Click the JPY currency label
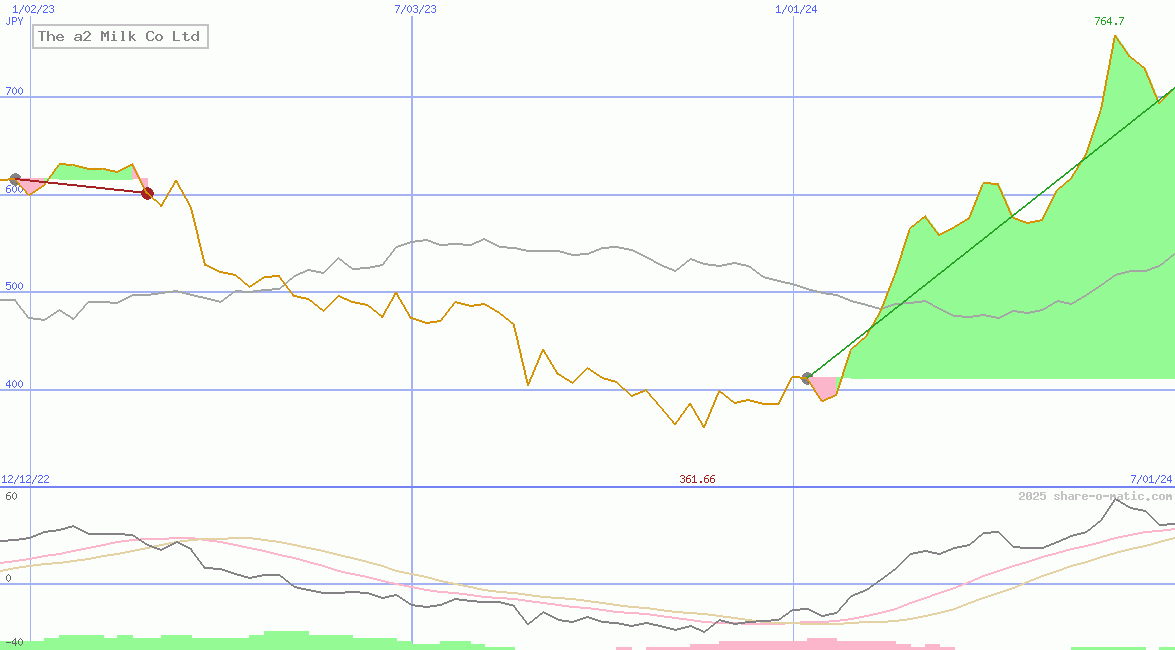1175x650 pixels. [x=14, y=21]
